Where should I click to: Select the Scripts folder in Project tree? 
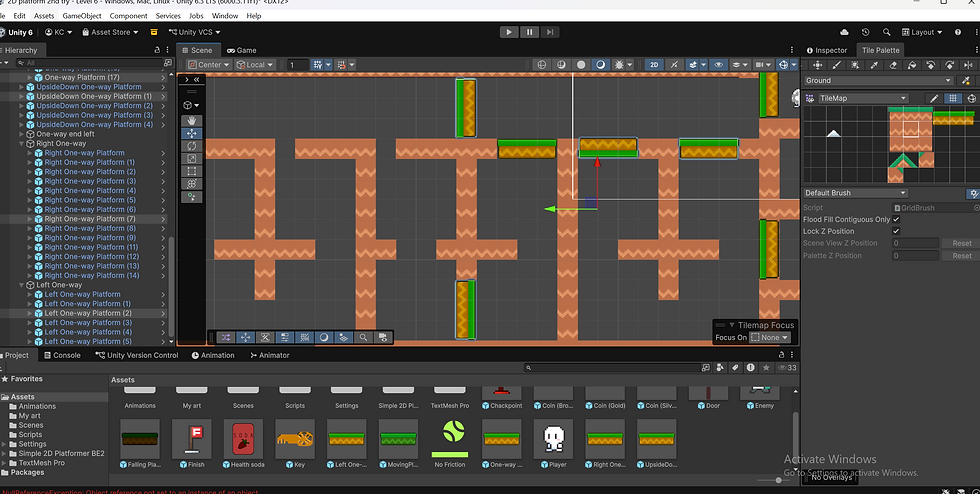coord(30,435)
